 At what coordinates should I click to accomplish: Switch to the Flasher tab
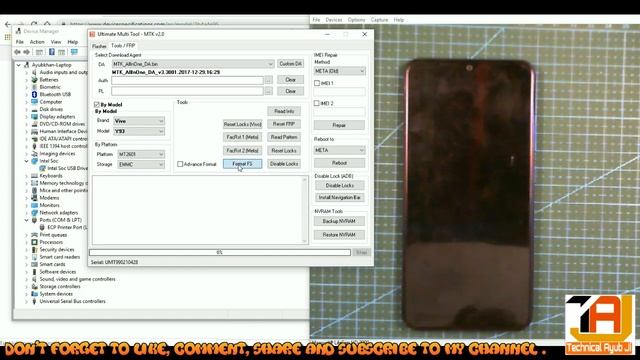[99, 46]
